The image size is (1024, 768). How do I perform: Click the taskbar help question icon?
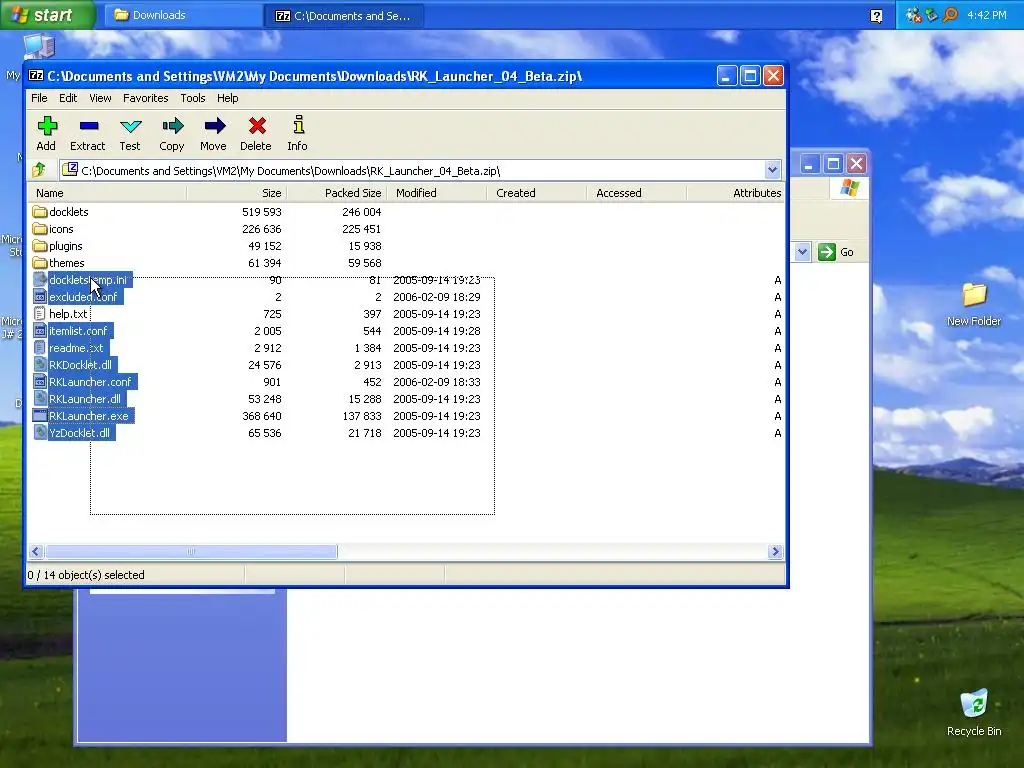(876, 16)
